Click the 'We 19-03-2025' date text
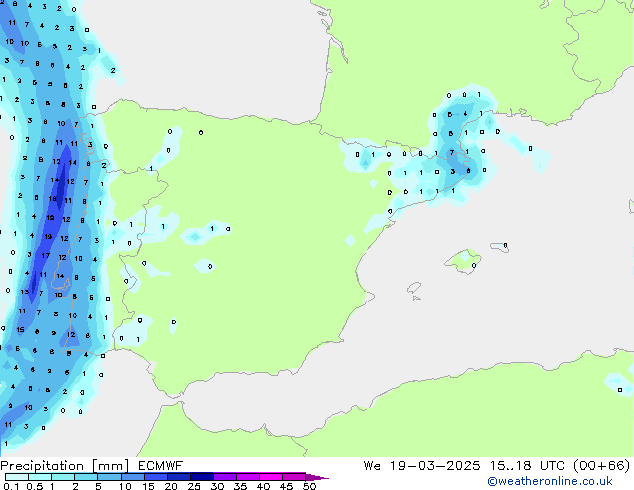The height and width of the screenshot is (490, 634). 422,466
